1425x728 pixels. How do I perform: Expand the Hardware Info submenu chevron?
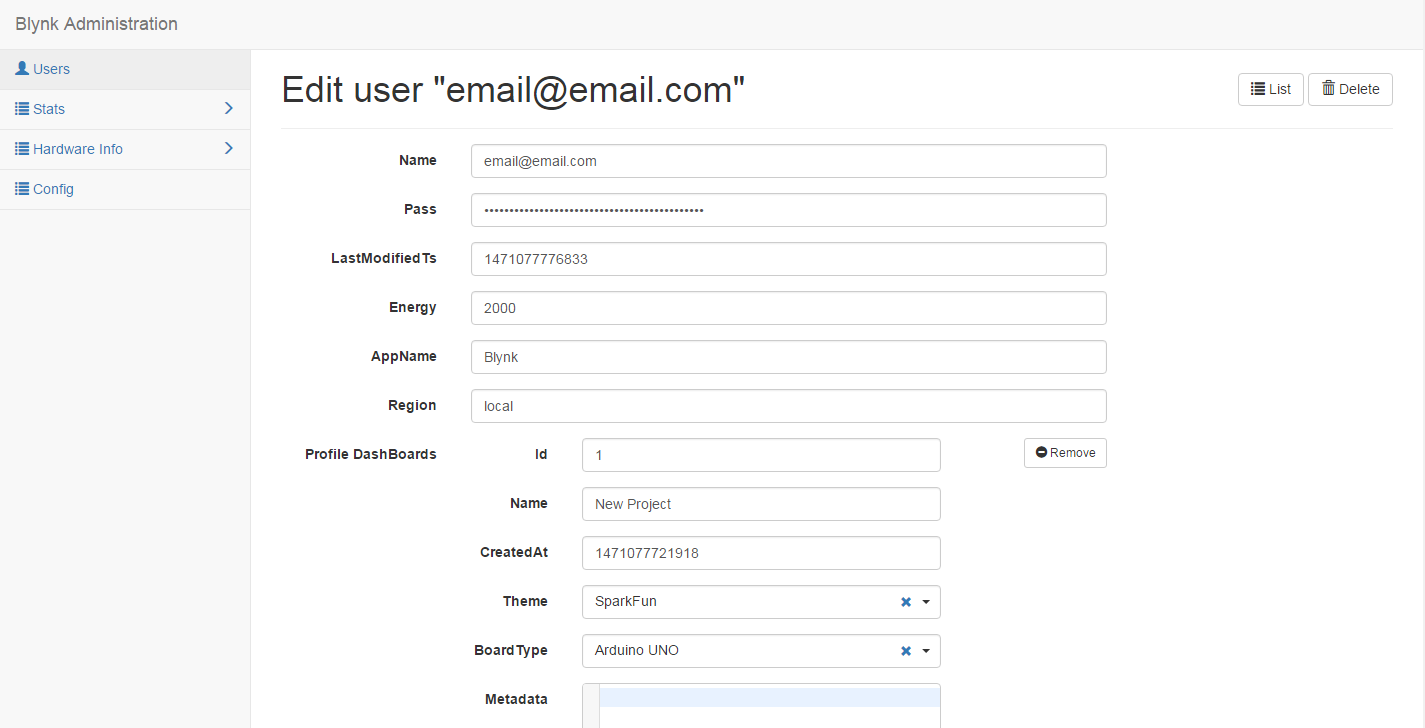[x=228, y=148]
